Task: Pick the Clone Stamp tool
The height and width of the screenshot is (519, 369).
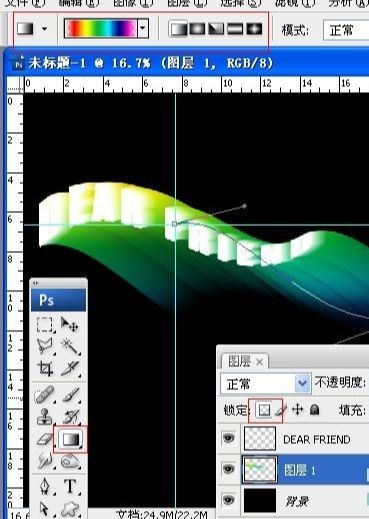Action: coord(44,417)
